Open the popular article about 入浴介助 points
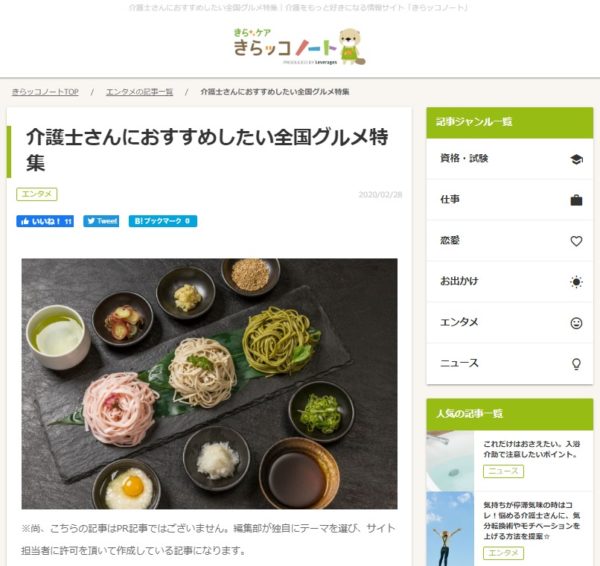The height and width of the screenshot is (566, 600). click(532, 449)
